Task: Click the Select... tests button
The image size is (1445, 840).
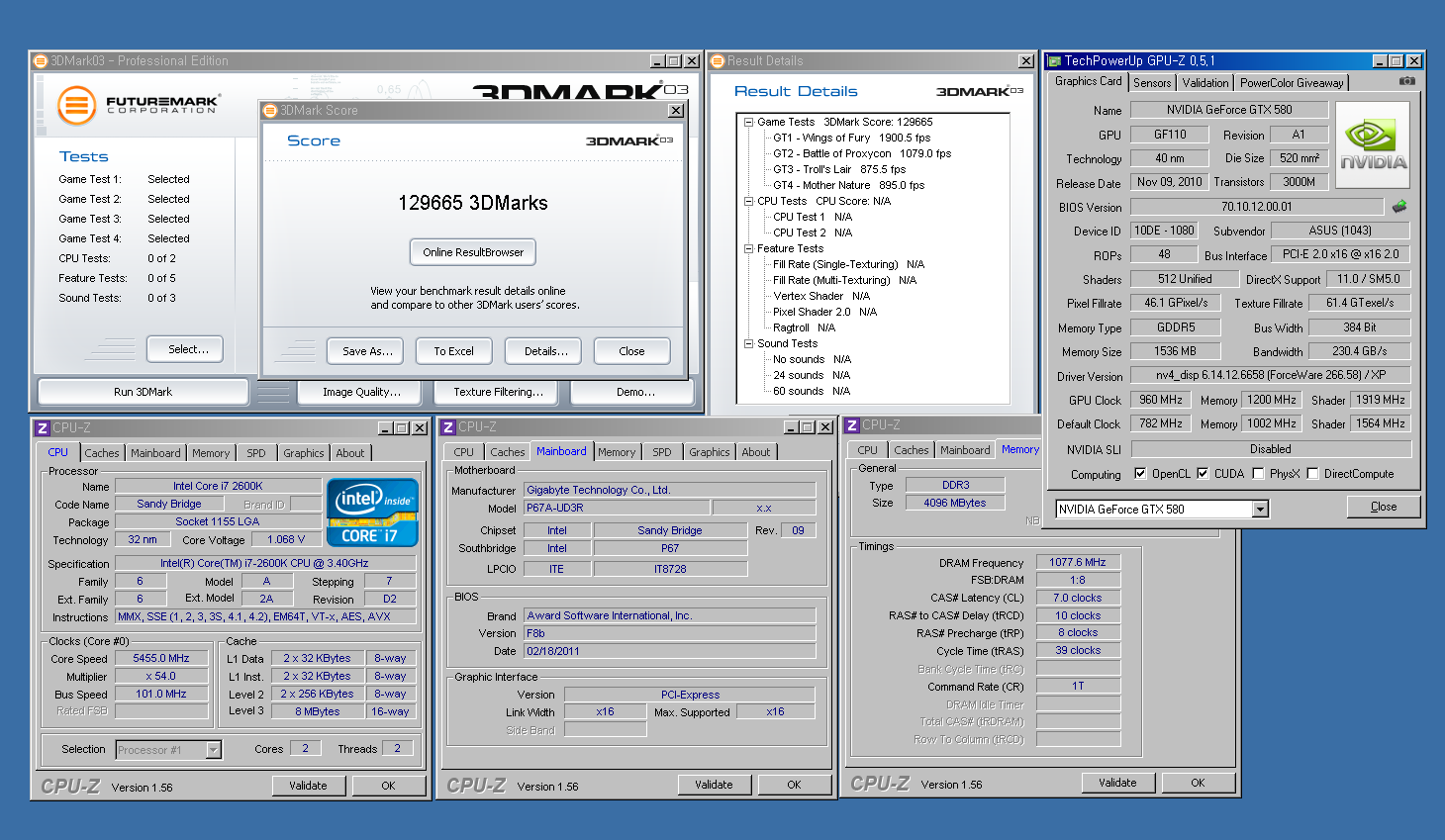Action: 185,349
